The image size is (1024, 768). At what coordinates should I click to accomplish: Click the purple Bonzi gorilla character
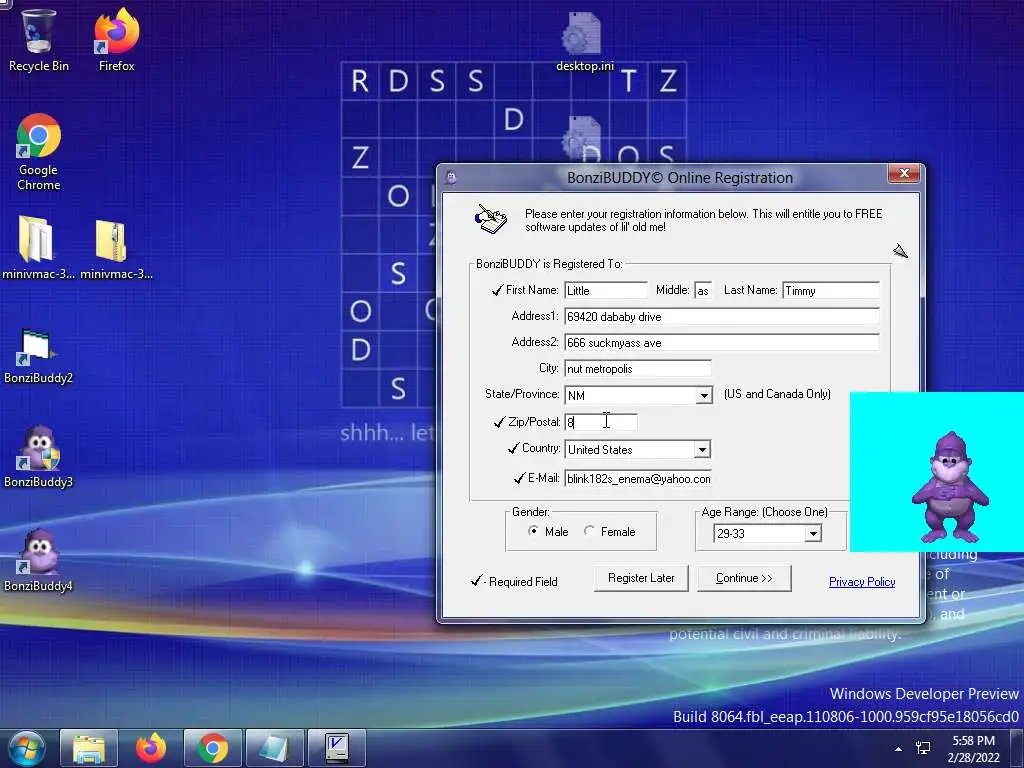(950, 487)
